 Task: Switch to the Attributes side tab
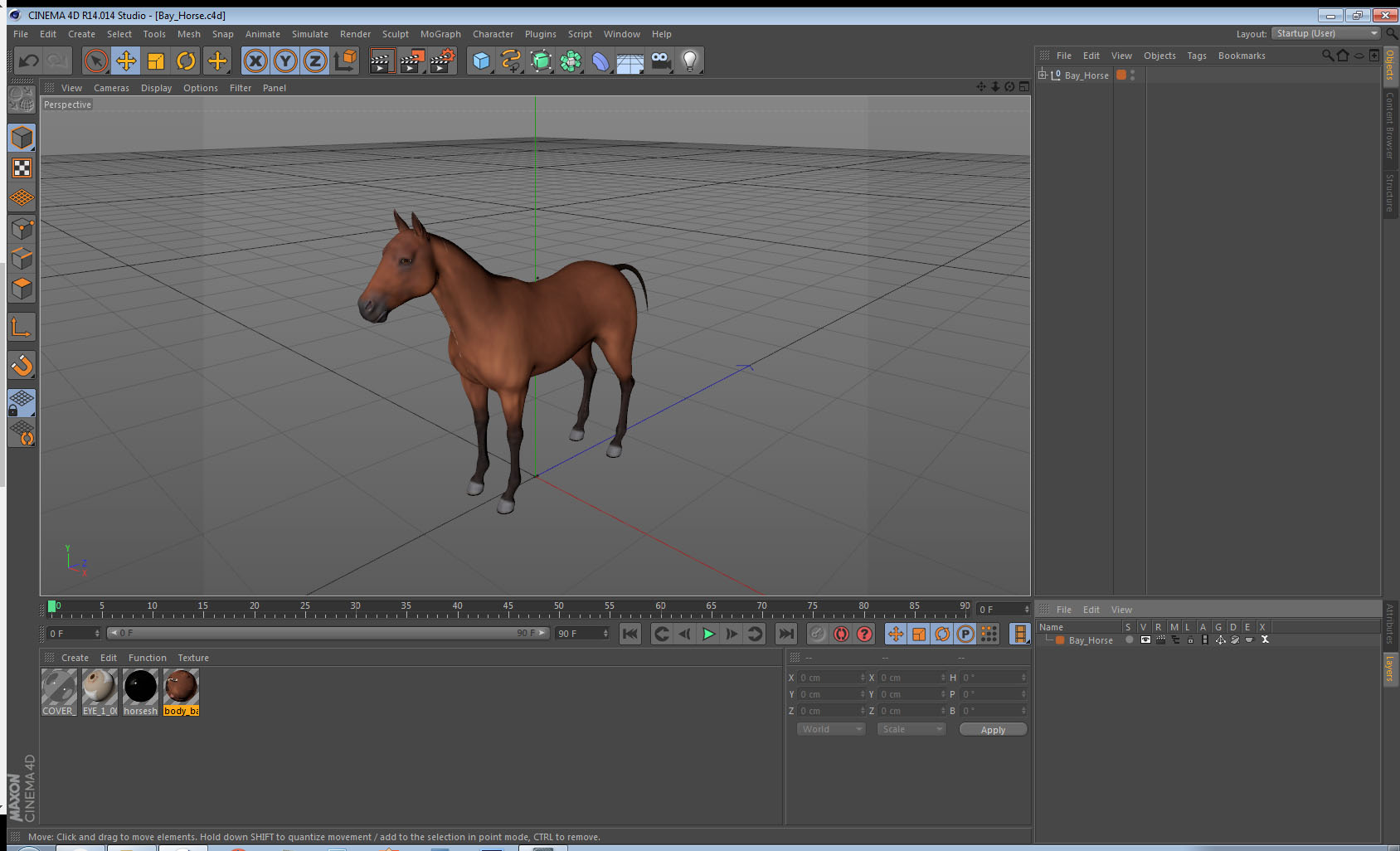tap(1390, 624)
